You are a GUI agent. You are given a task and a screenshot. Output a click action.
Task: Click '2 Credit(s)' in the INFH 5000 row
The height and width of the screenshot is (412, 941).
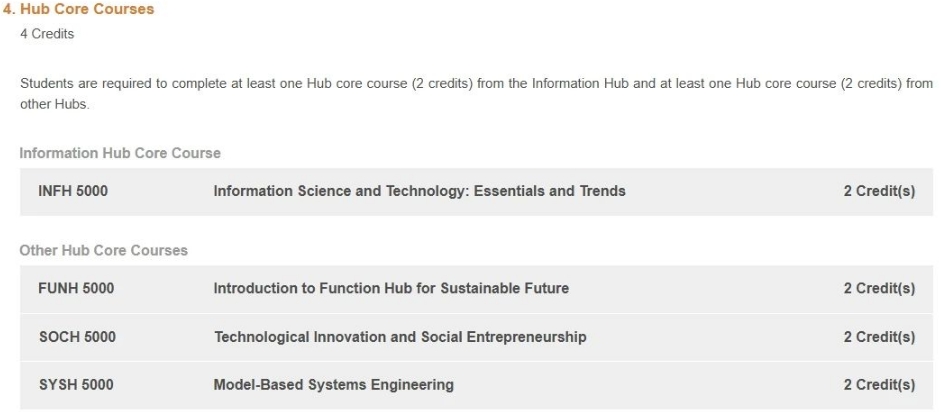pyautogui.click(x=879, y=191)
